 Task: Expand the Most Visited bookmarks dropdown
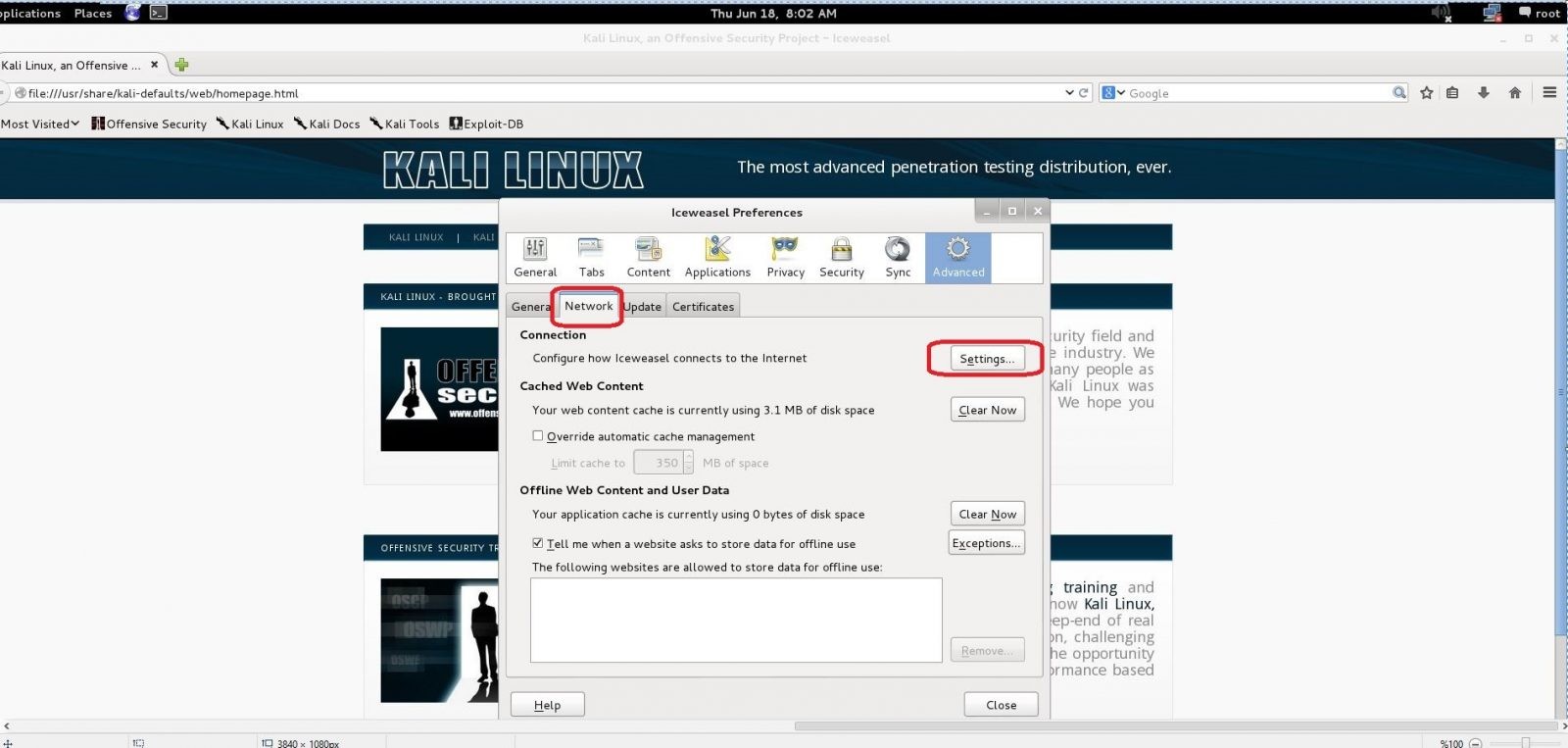pos(40,124)
